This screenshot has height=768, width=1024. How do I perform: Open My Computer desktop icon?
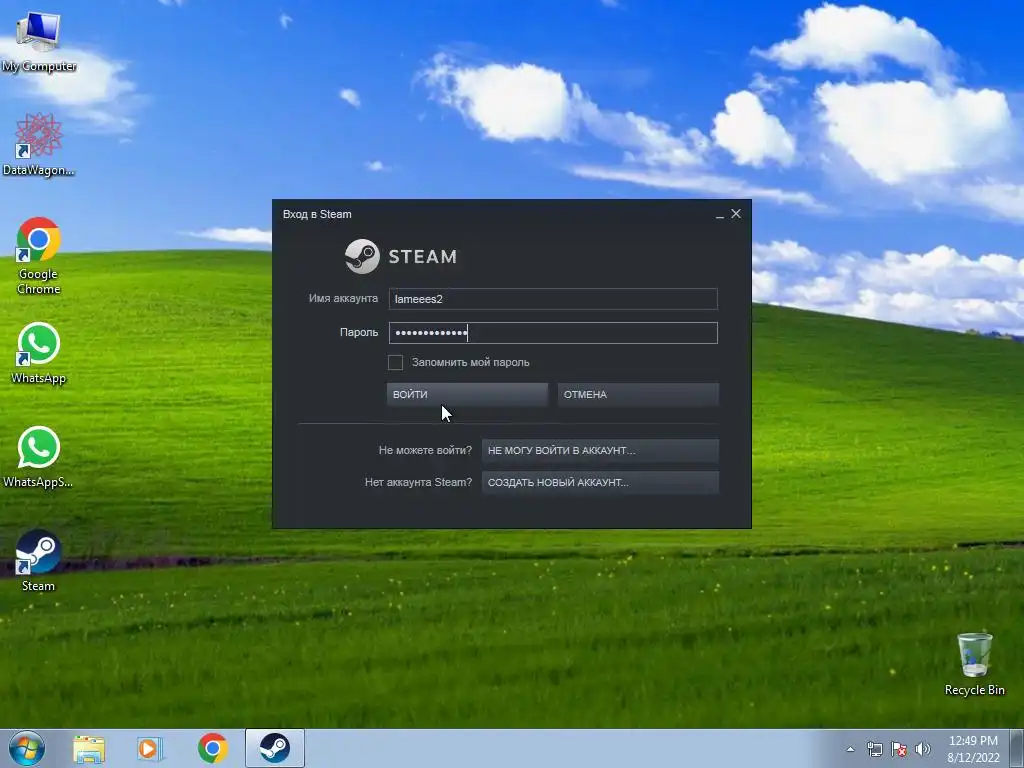pyautogui.click(x=39, y=40)
